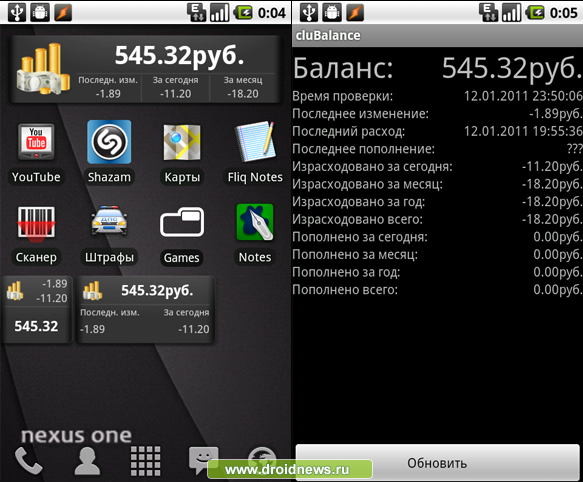The height and width of the screenshot is (482, 583).
Task: Tap the medium widget 545.32руб. balance
Action: tap(157, 290)
